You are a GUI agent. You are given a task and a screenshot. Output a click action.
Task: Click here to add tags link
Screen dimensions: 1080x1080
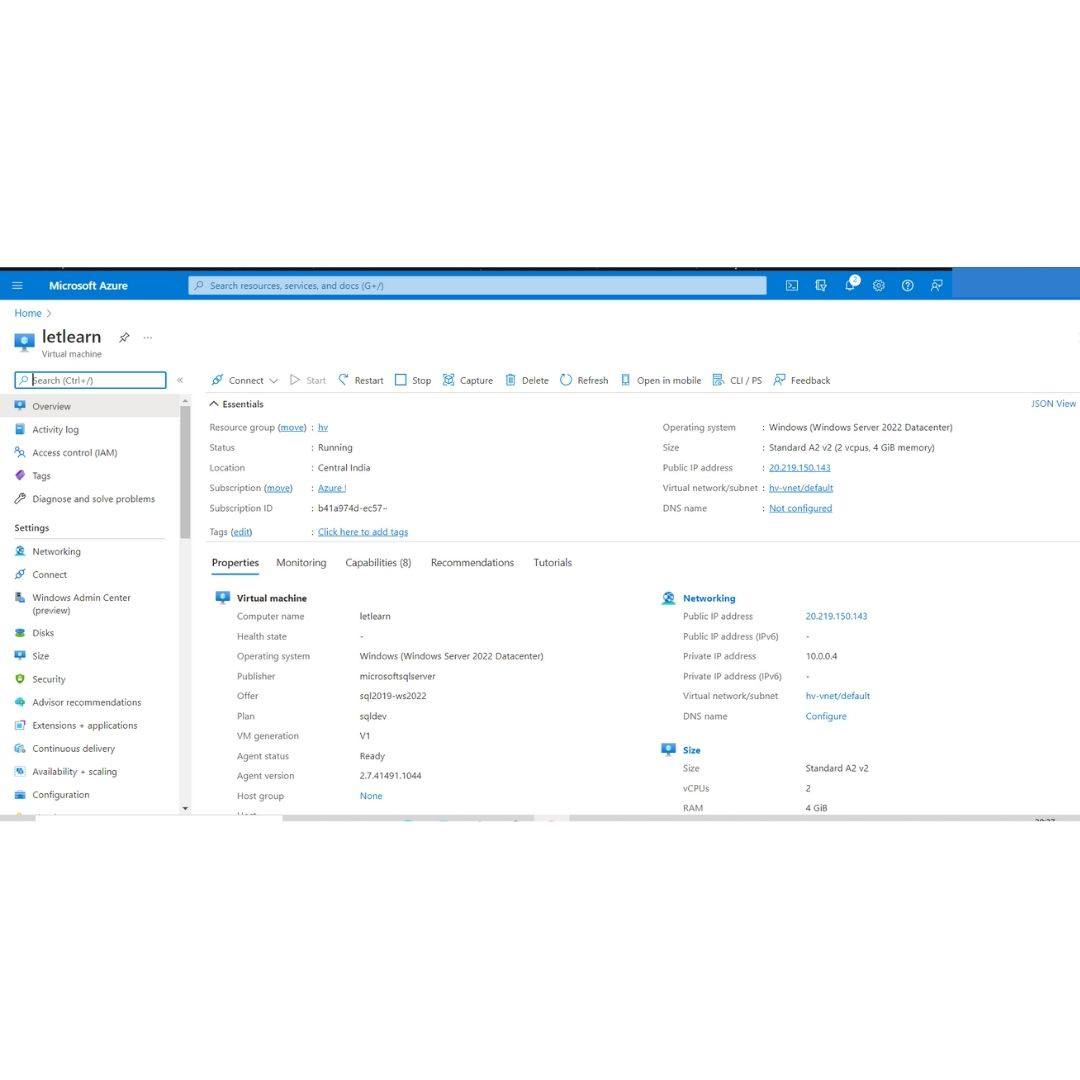363,532
